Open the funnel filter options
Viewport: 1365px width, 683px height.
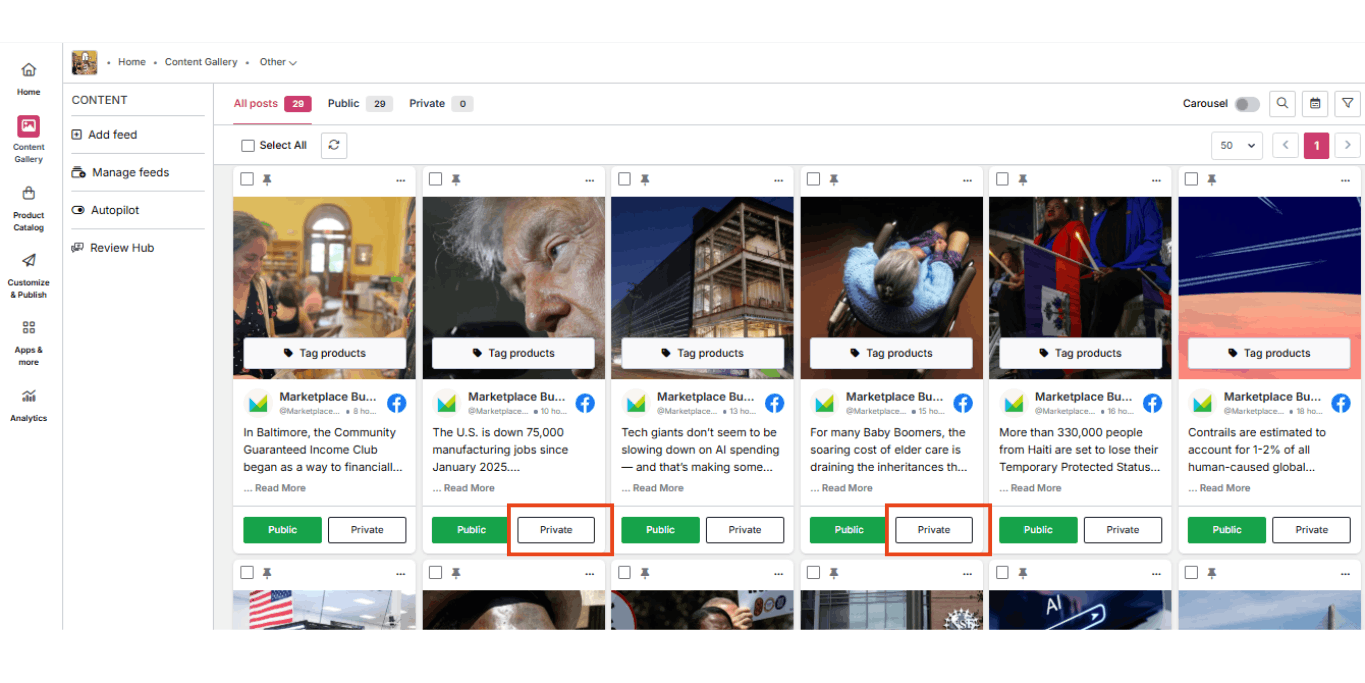[1348, 103]
